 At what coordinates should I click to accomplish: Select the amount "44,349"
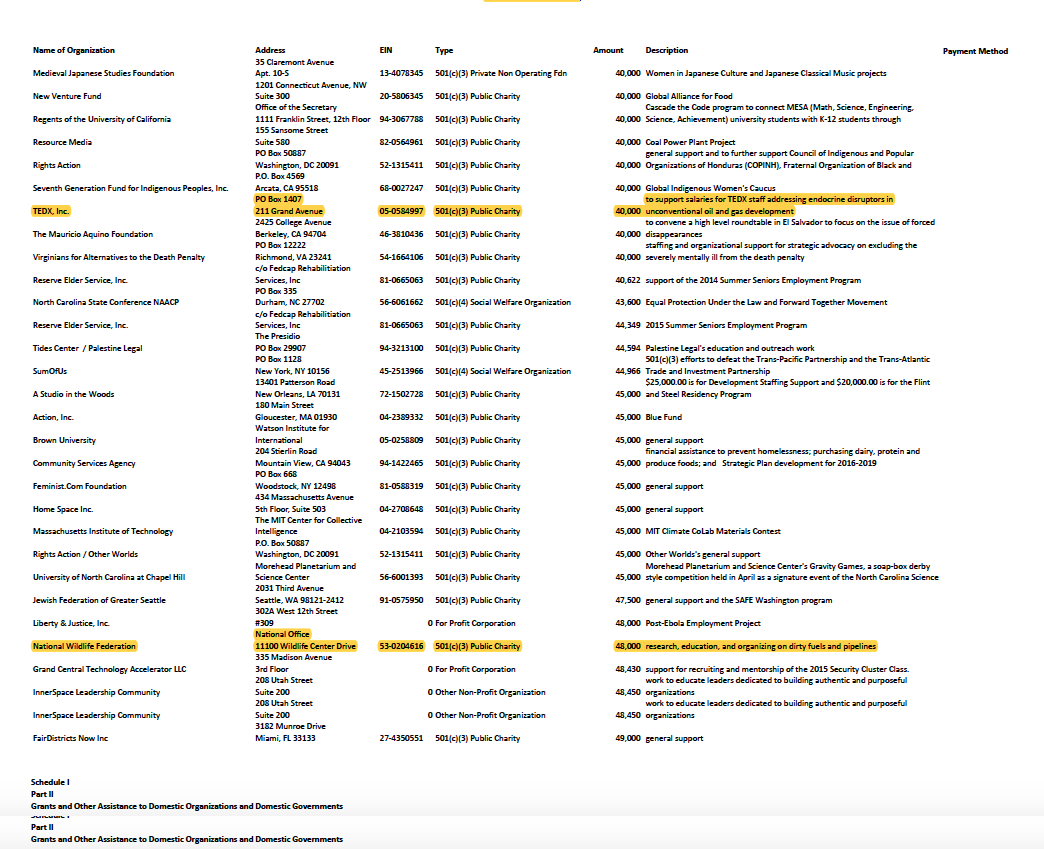pyautogui.click(x=628, y=326)
